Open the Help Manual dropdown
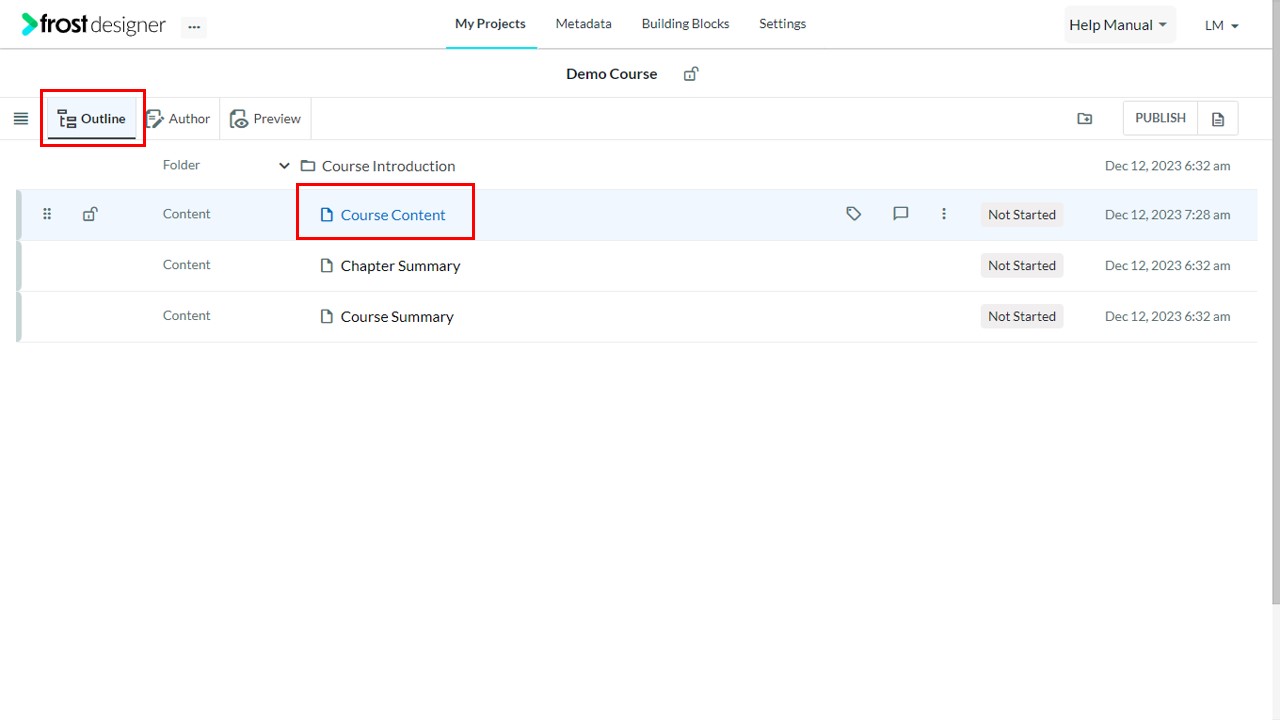The height and width of the screenshot is (720, 1280). 1119,25
